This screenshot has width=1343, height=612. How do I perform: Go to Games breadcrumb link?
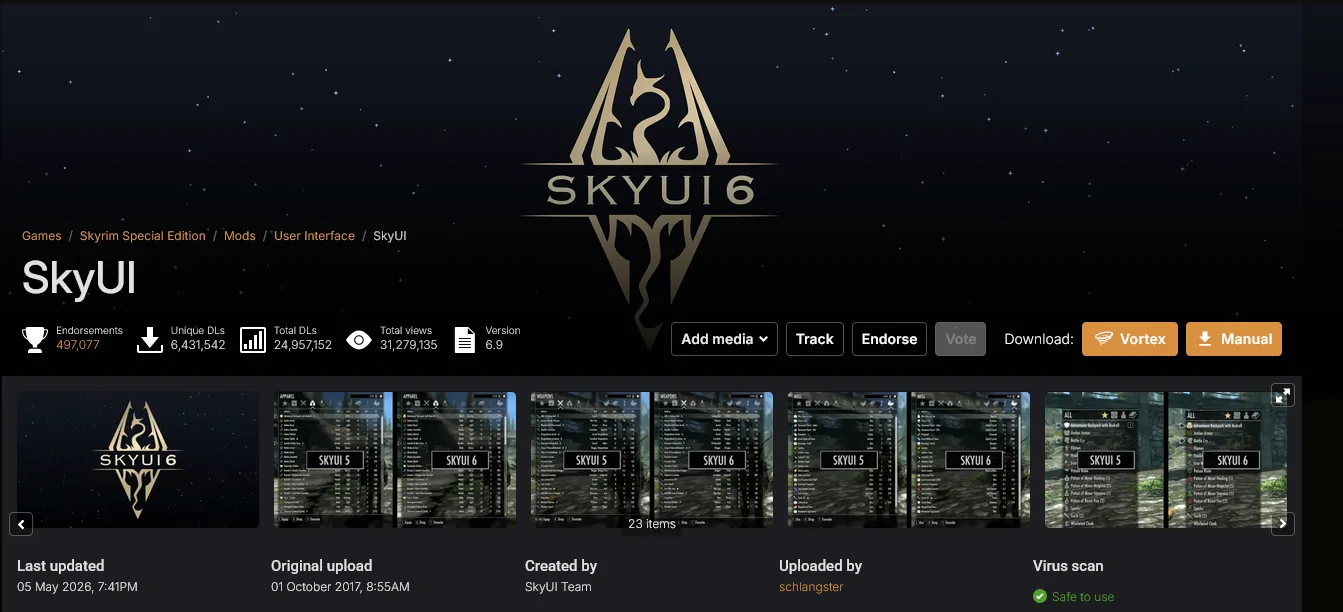point(42,236)
